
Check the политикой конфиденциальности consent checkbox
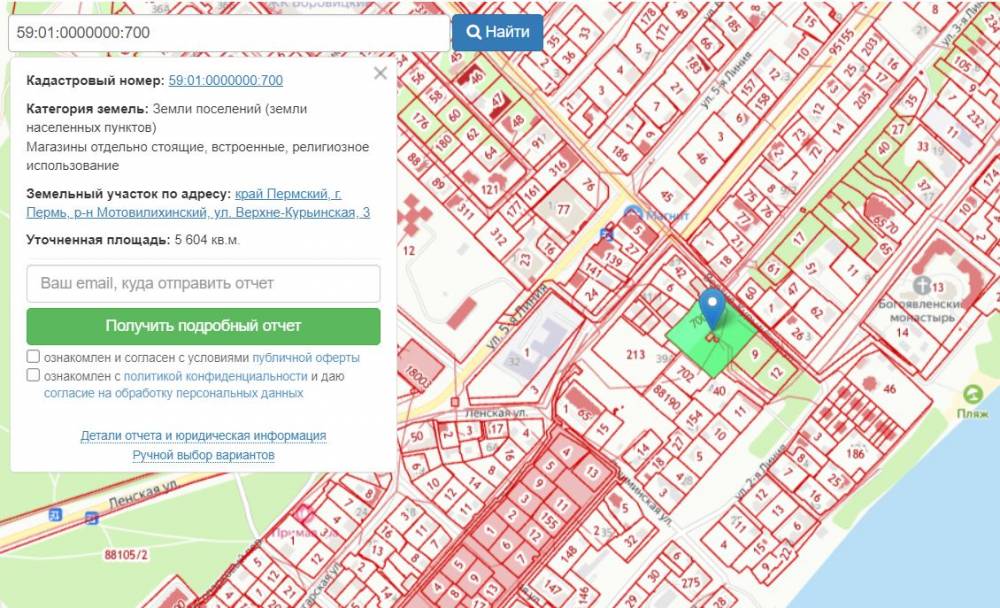coord(34,376)
